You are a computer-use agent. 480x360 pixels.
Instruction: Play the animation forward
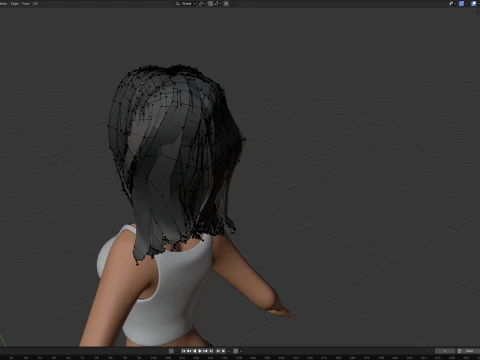[200, 351]
